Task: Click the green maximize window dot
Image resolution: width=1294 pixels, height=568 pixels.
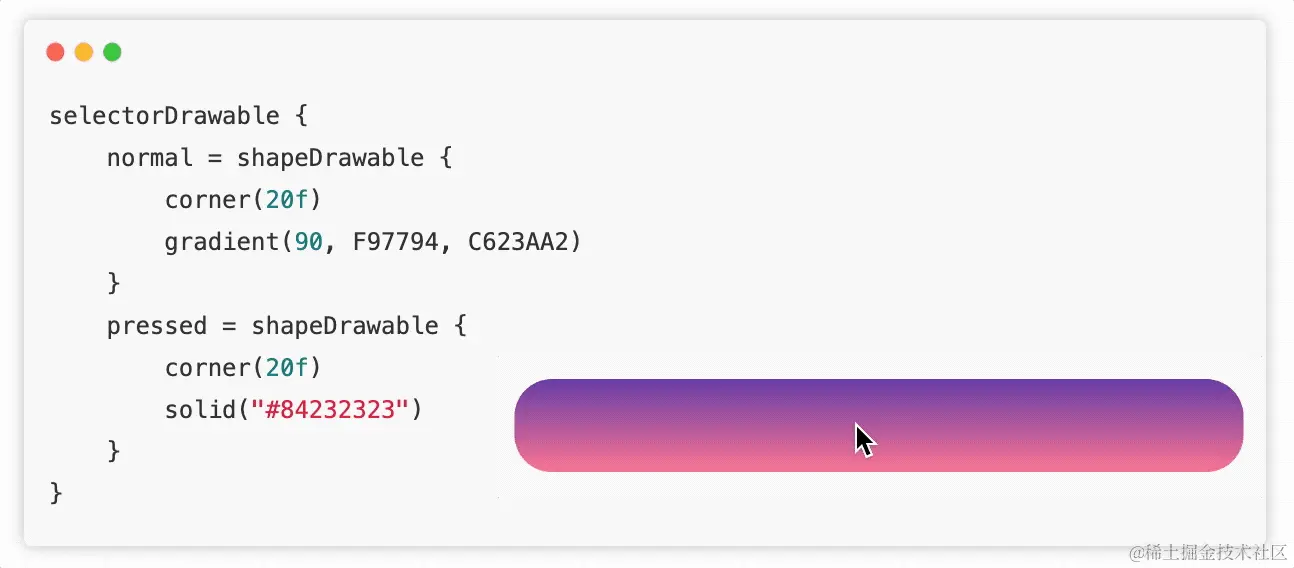Action: point(112,52)
